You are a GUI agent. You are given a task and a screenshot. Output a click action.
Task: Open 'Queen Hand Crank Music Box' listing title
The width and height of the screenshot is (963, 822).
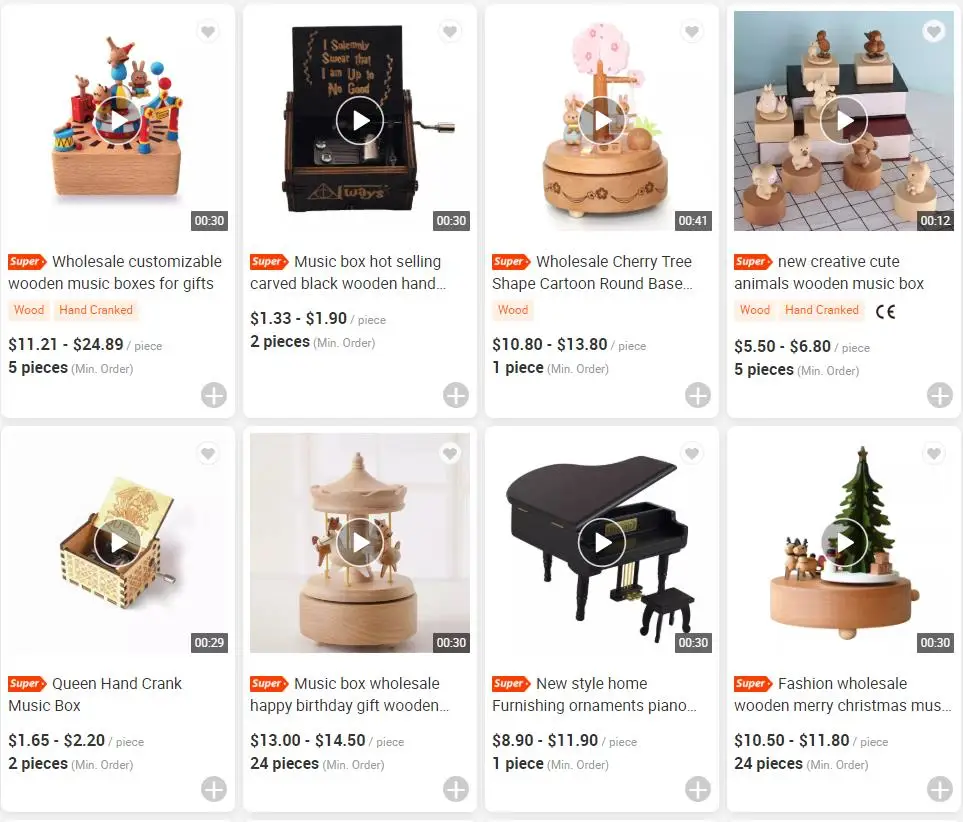pos(95,694)
